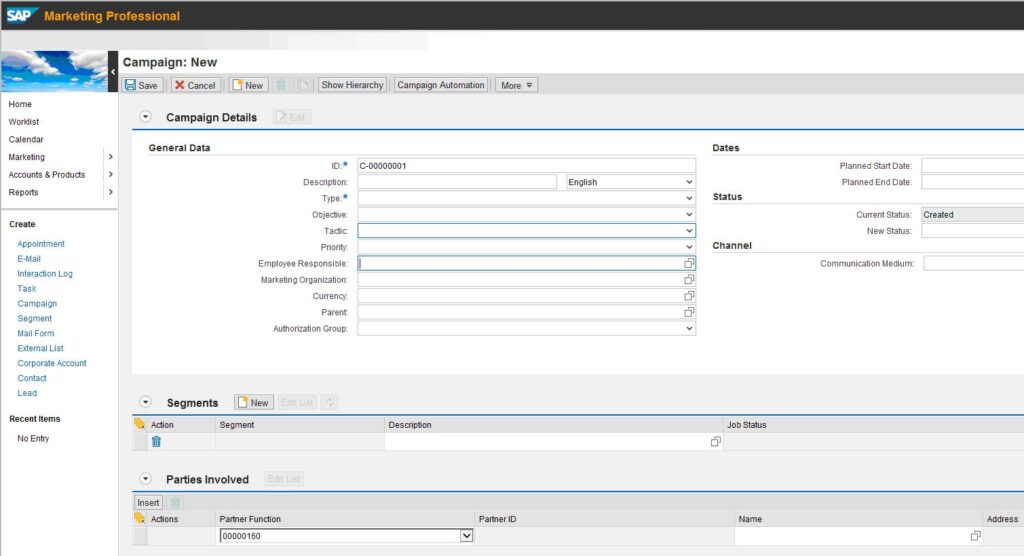The width and height of the screenshot is (1024, 556).
Task: Click the Communication Medium field
Action: point(974,263)
